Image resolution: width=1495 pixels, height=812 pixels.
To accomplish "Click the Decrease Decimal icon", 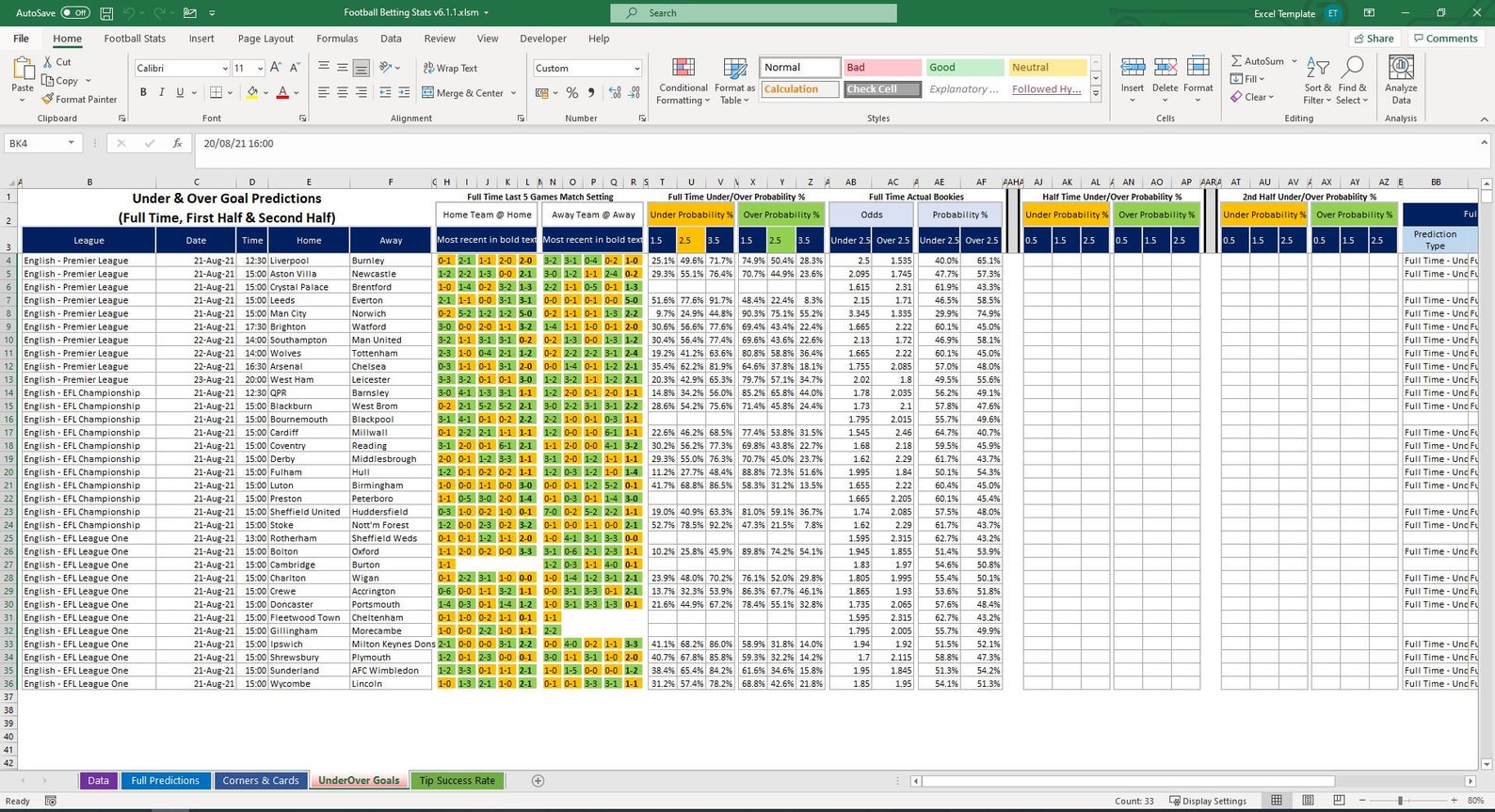I will pos(635,92).
